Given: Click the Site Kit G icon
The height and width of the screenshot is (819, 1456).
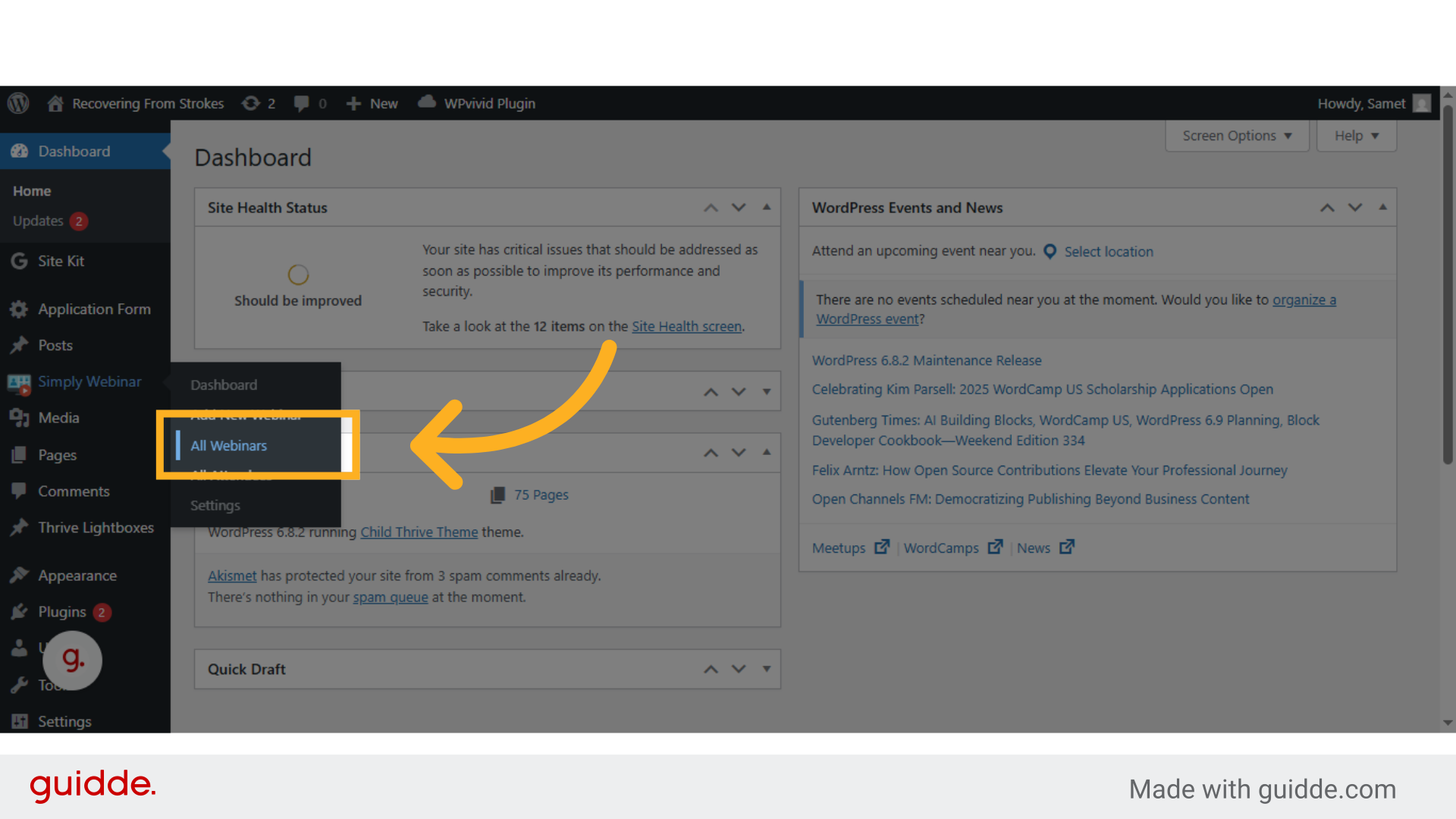Looking at the screenshot, I should click(x=19, y=261).
